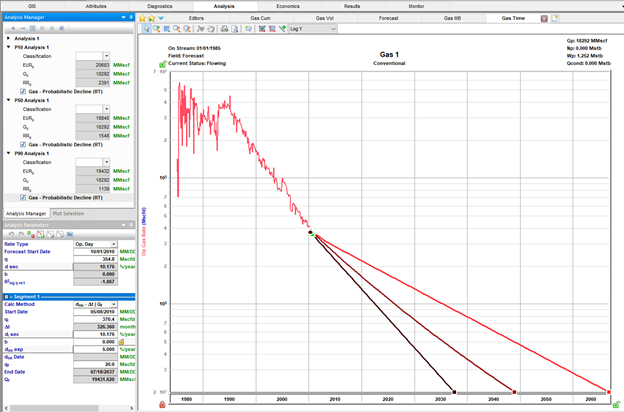
Task: Switch to Plot Selection tab
Action: point(68,213)
